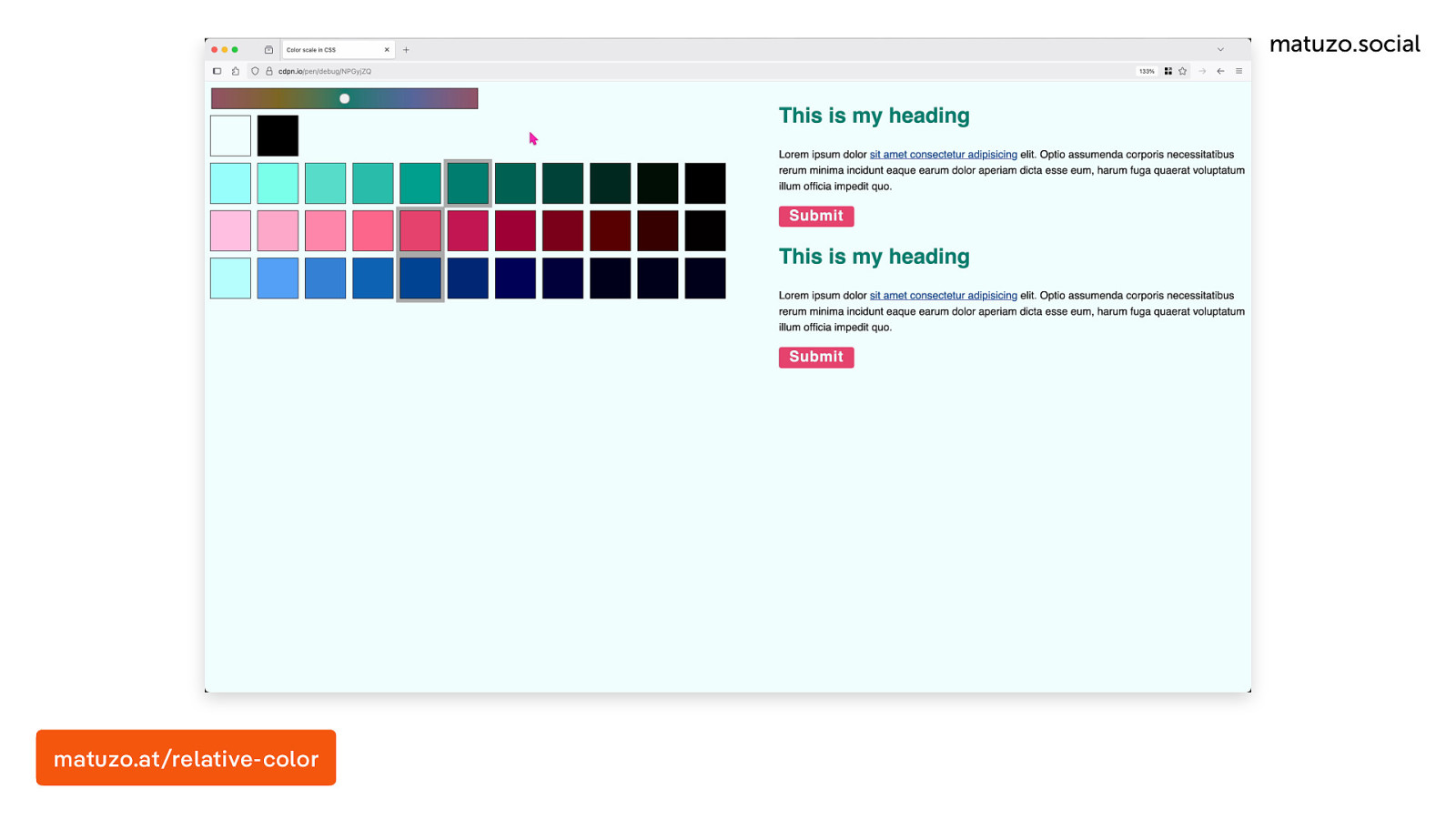
Task: Pick the eighth deep green swatch in green row
Action: [562, 183]
